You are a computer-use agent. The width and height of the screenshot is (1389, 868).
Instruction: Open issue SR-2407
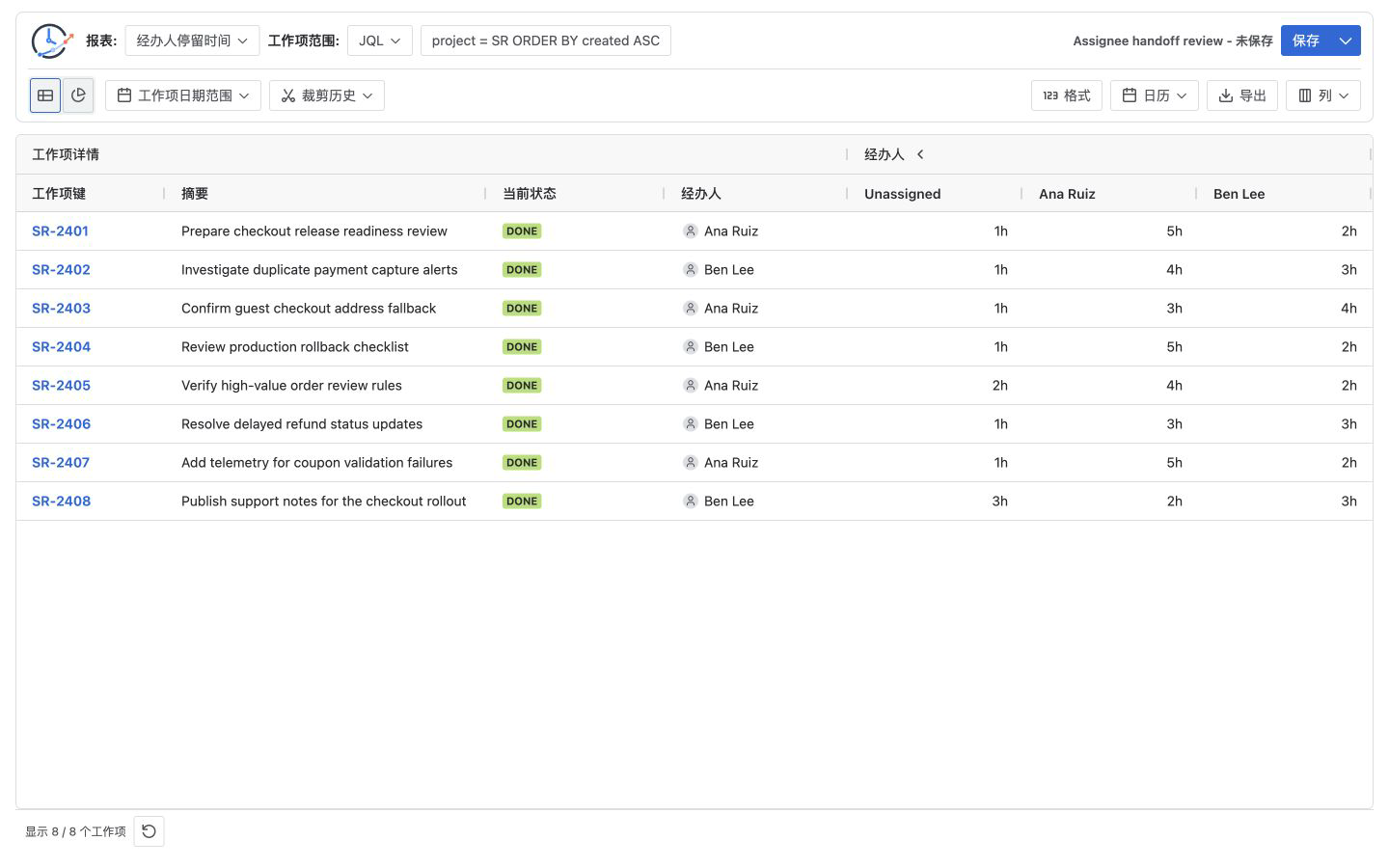click(61, 463)
